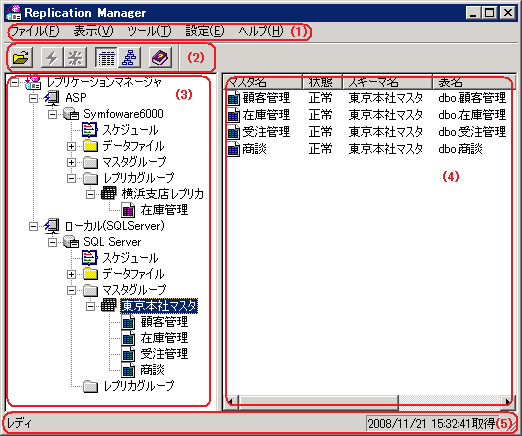Viewport: 522px width, 436px height.
Task: Open the ツール(T) menu
Action: (x=149, y=31)
